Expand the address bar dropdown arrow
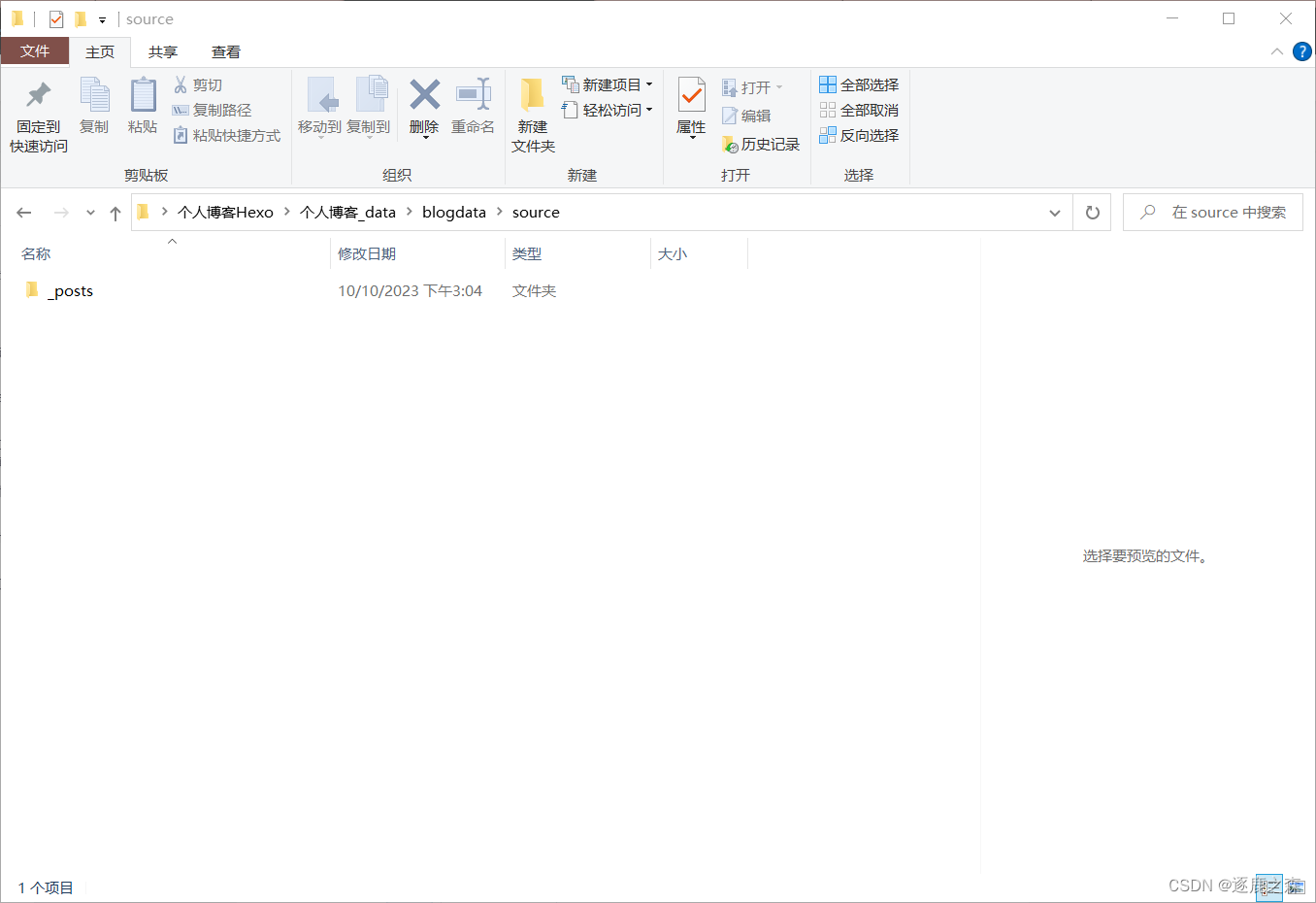1316x903 pixels. point(1055,212)
